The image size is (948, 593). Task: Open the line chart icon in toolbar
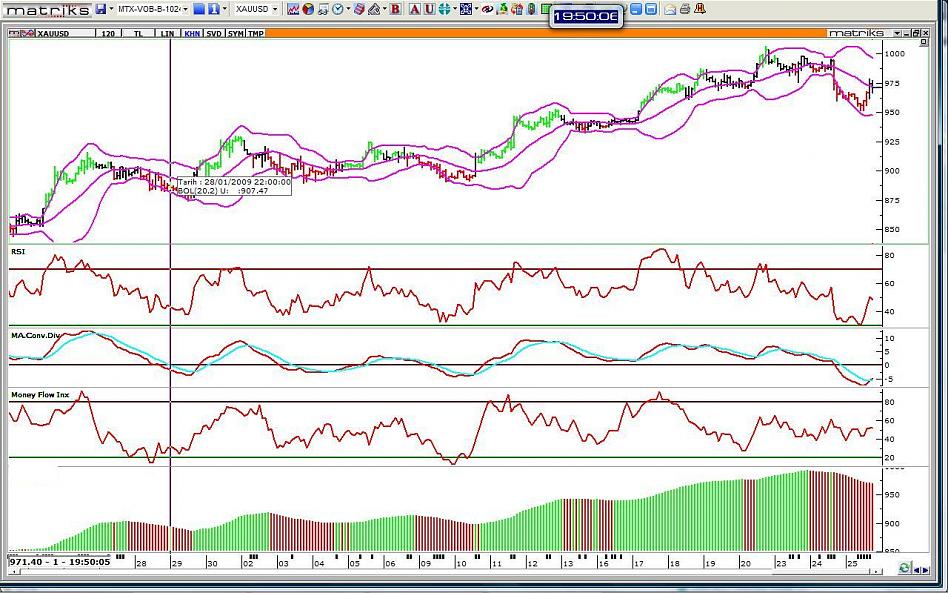[292, 9]
